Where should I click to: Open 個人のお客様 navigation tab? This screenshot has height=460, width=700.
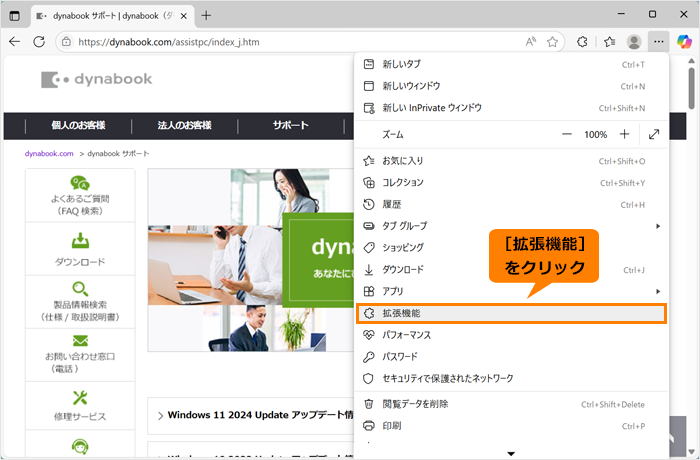(79, 126)
